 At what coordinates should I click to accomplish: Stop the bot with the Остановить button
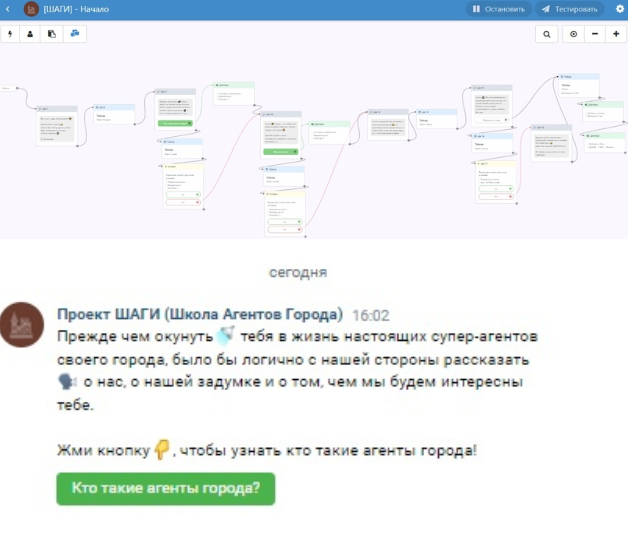tap(499, 9)
